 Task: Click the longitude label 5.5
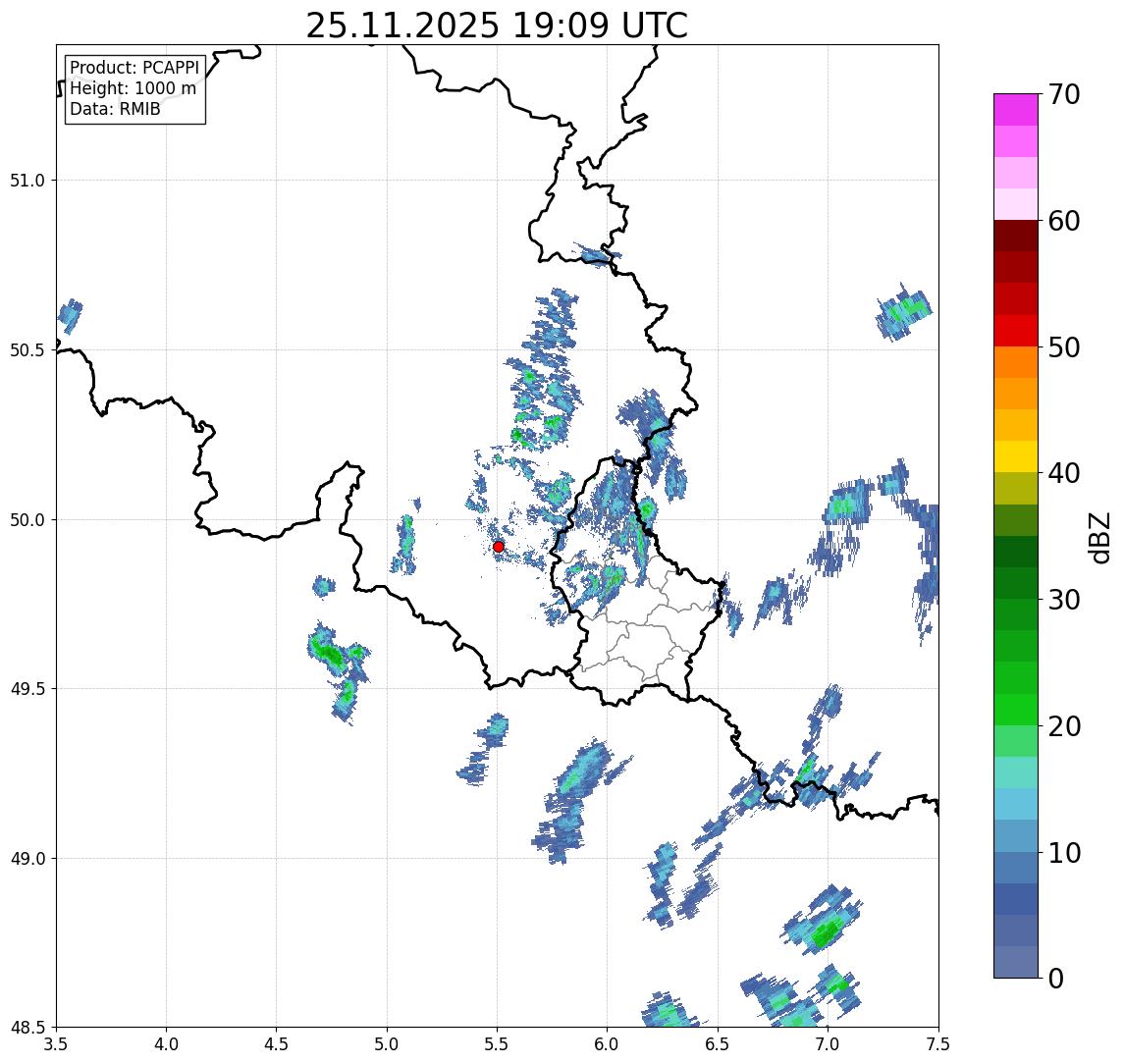498,1044
